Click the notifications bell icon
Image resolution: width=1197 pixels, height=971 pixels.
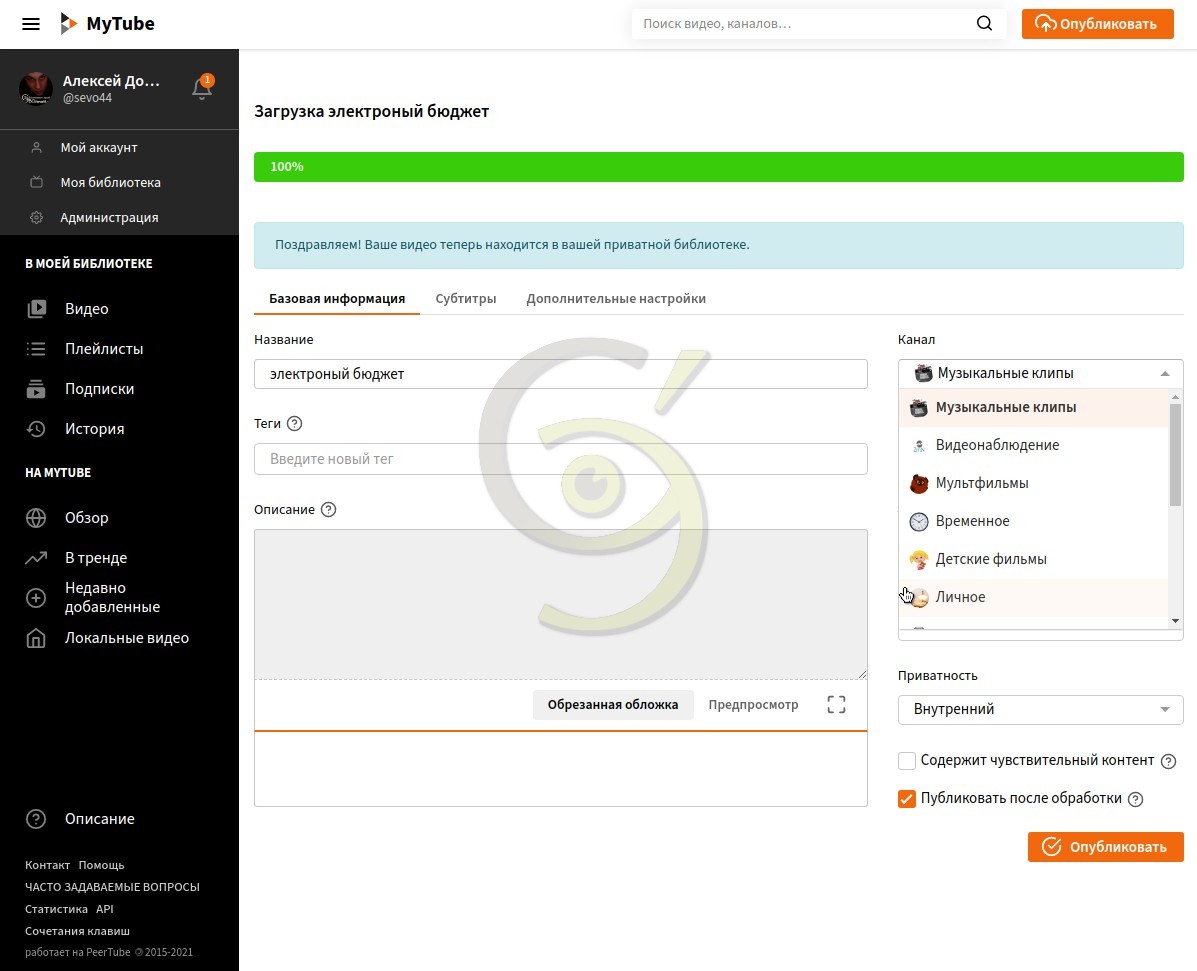202,89
